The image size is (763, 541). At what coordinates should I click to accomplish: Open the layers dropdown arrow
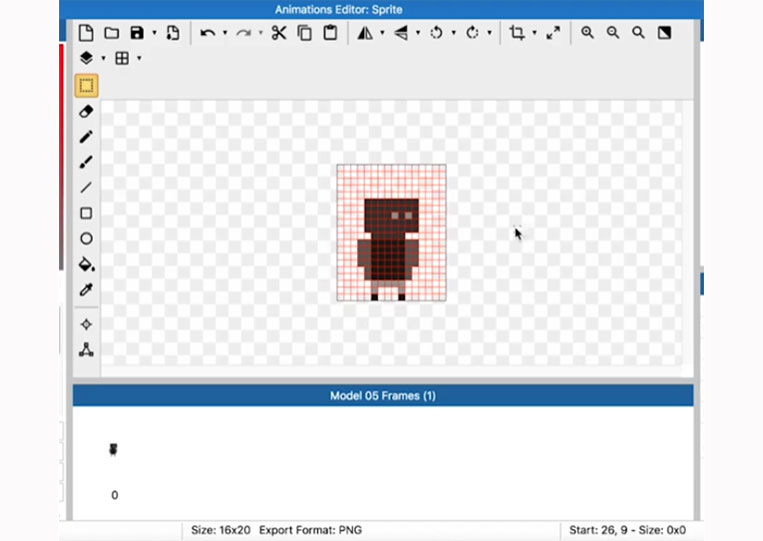point(103,58)
